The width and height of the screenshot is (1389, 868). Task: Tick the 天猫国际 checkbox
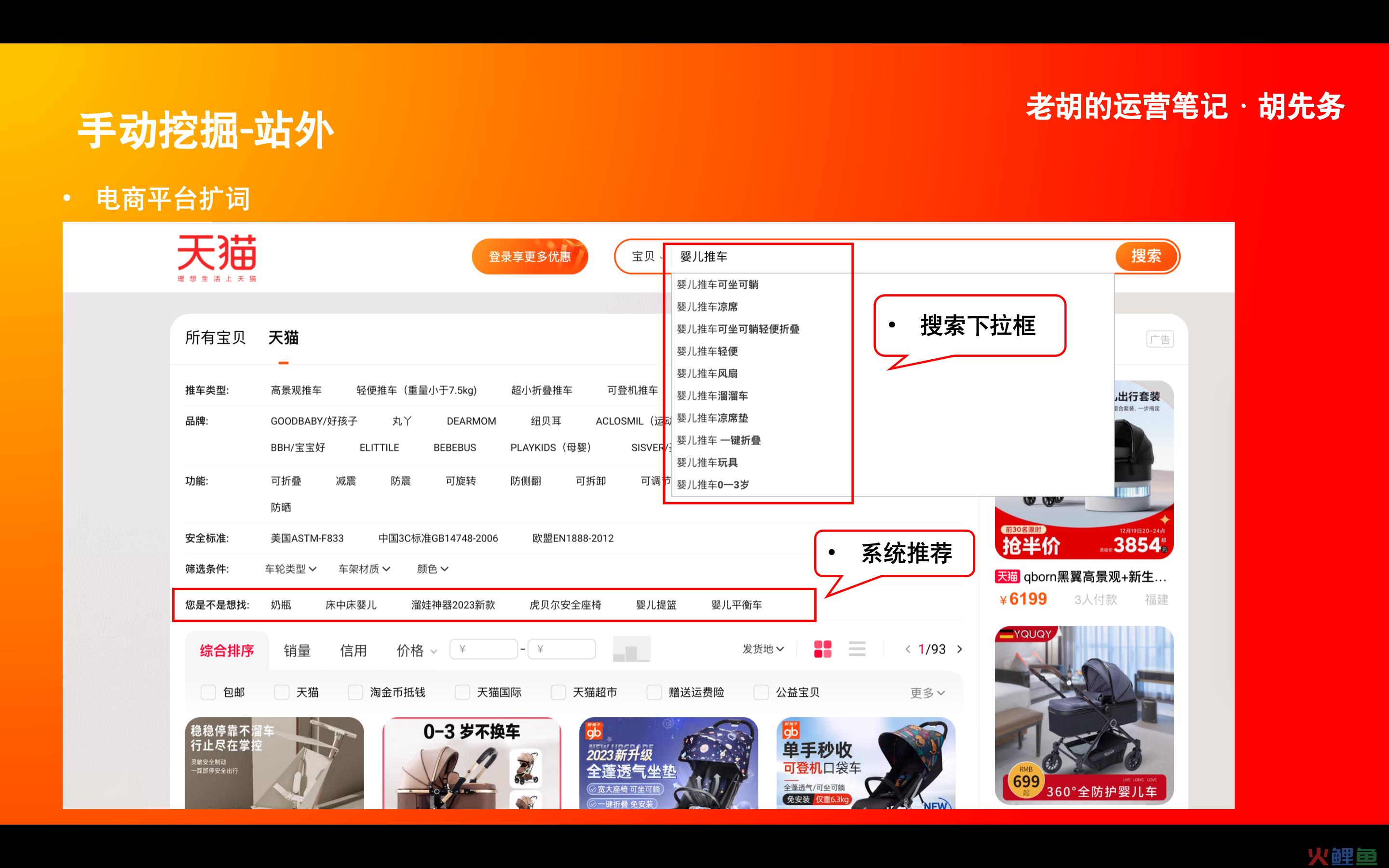pos(462,692)
